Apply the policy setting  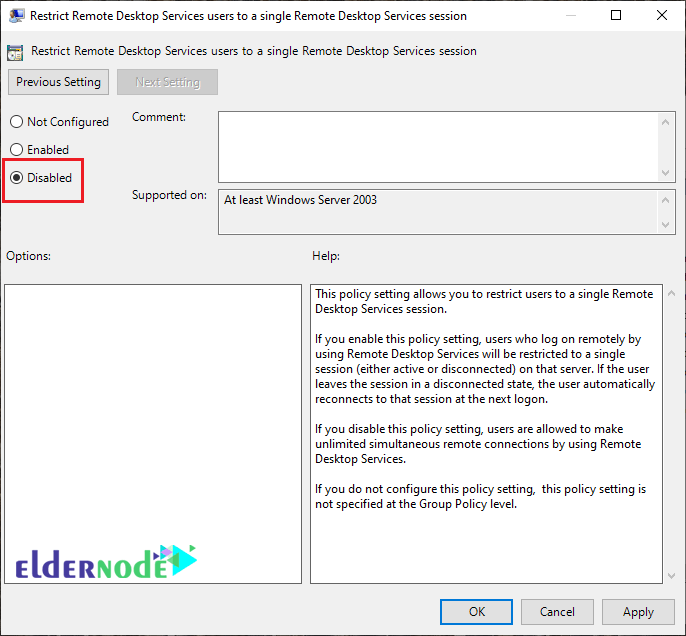tap(638, 612)
